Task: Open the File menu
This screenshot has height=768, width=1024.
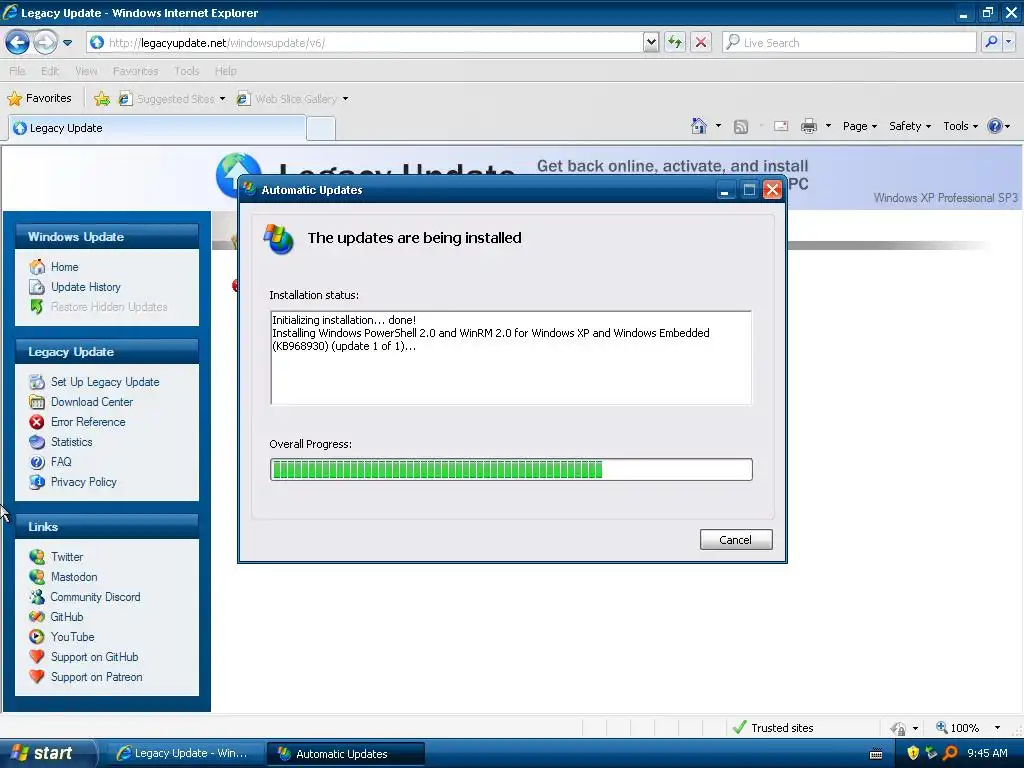Action: pyautogui.click(x=17, y=71)
